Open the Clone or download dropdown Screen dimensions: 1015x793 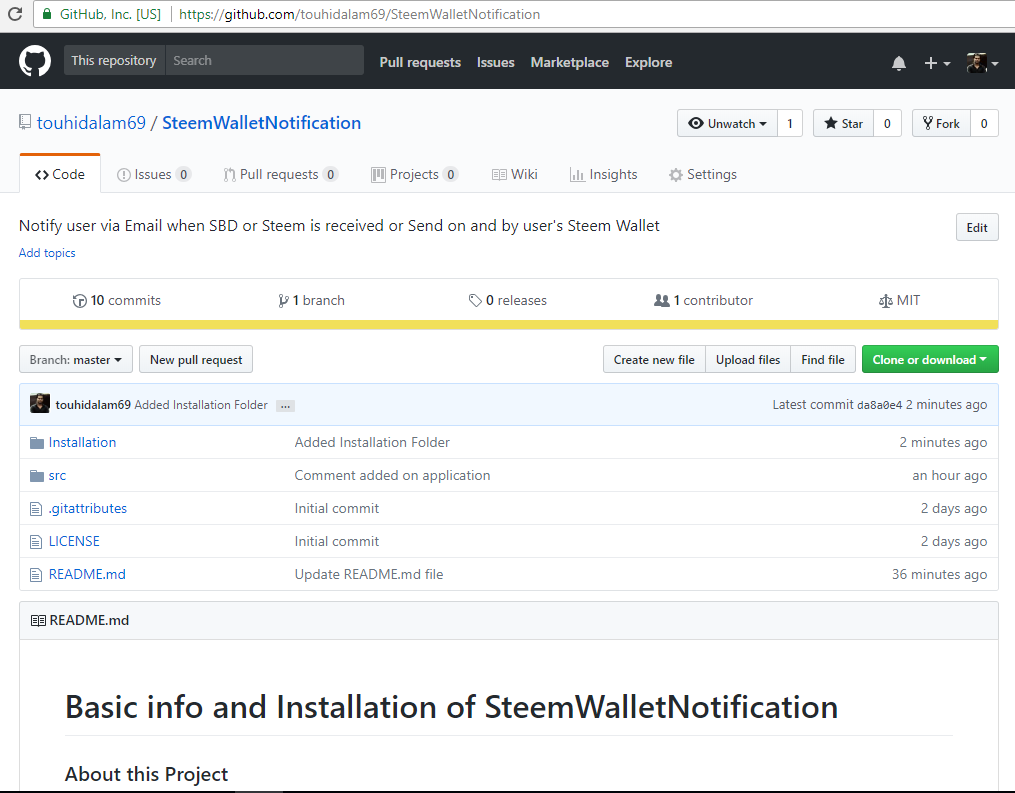[x=930, y=359]
